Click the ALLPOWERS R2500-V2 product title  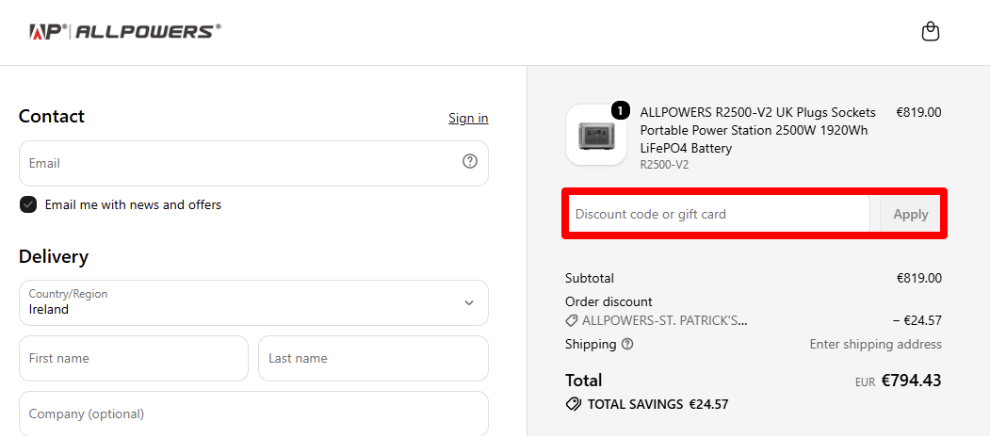[x=758, y=131]
